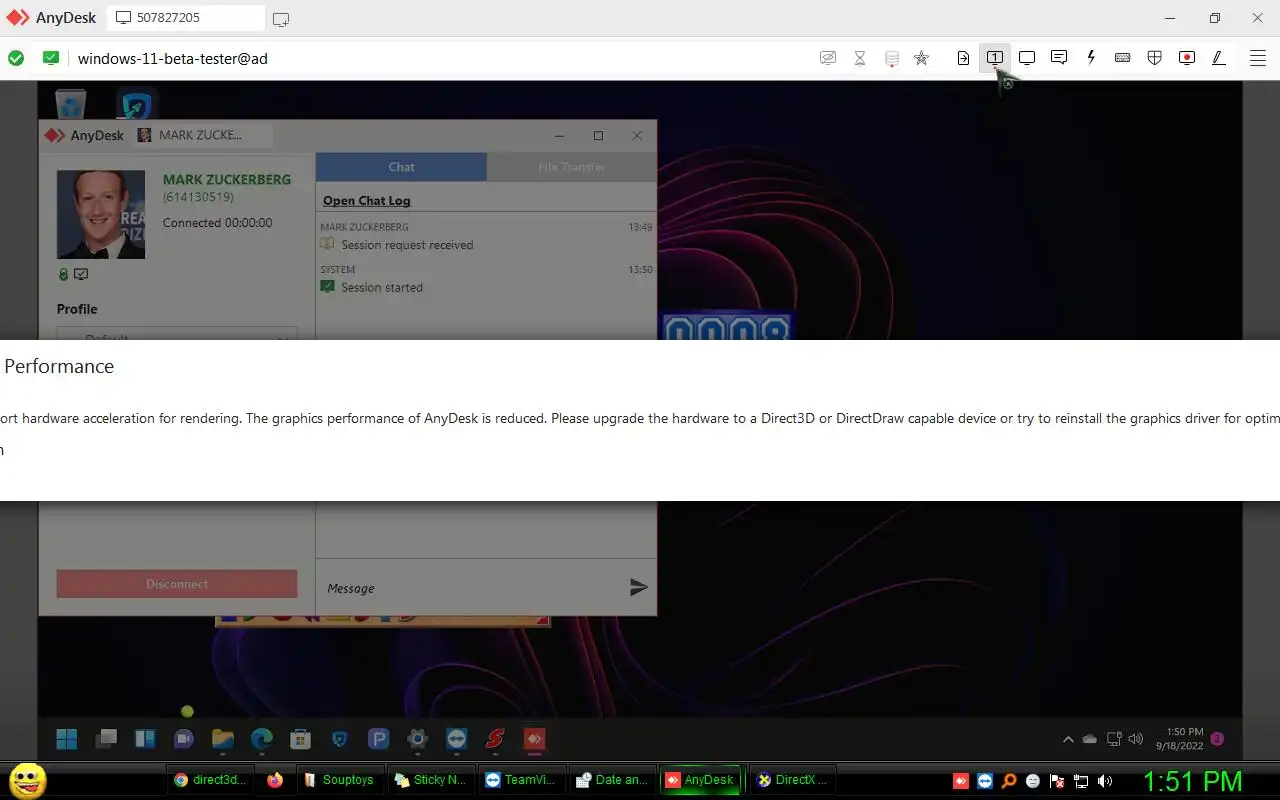
Task: Select remote monitor 1 icon
Action: pos(995,58)
